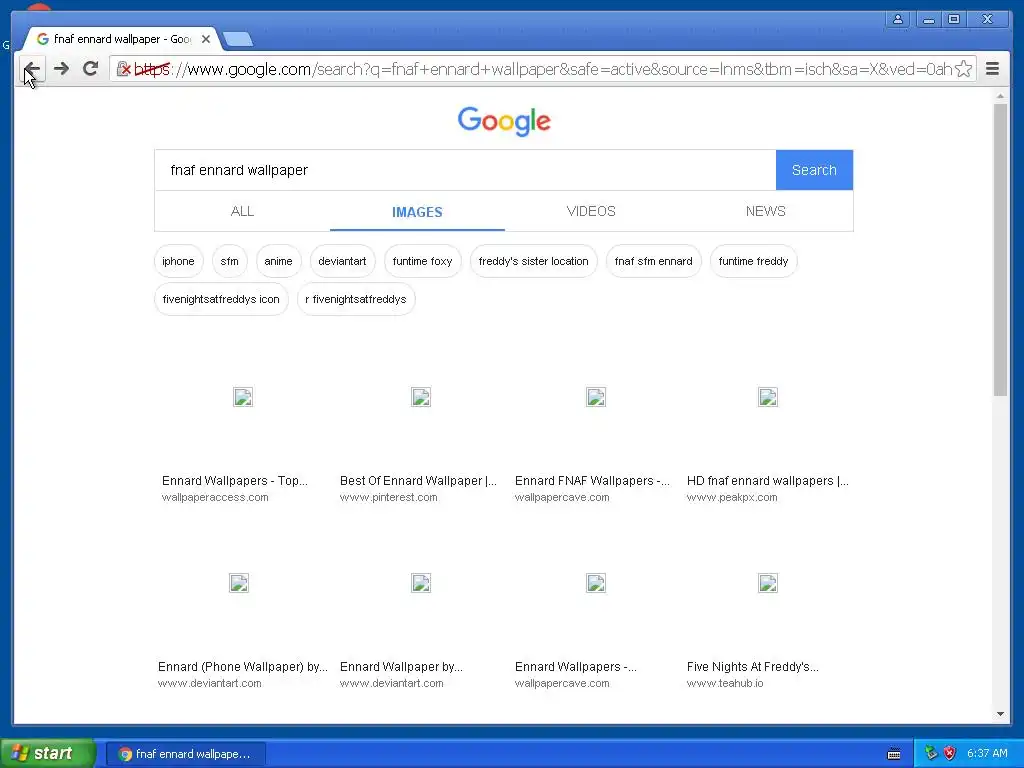Click the page vertical scrollbar thumb

pos(1000,249)
